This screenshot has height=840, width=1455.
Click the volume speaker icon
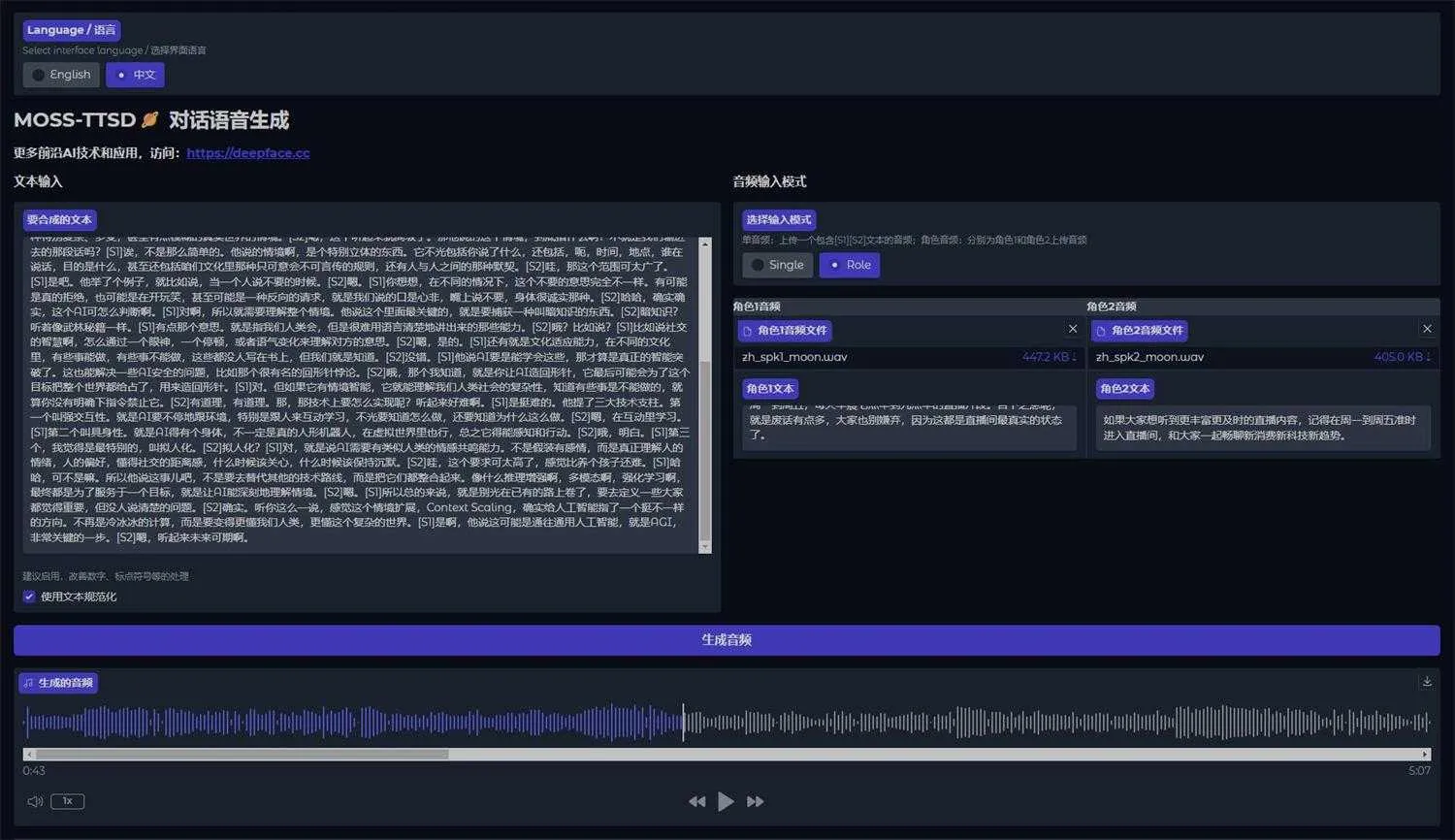click(35, 801)
